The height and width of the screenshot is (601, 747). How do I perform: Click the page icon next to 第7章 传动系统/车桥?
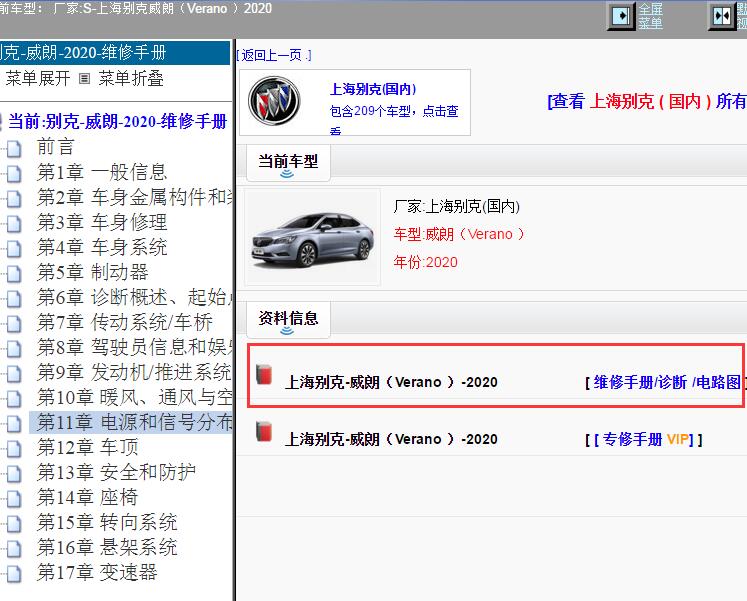(x=14, y=323)
